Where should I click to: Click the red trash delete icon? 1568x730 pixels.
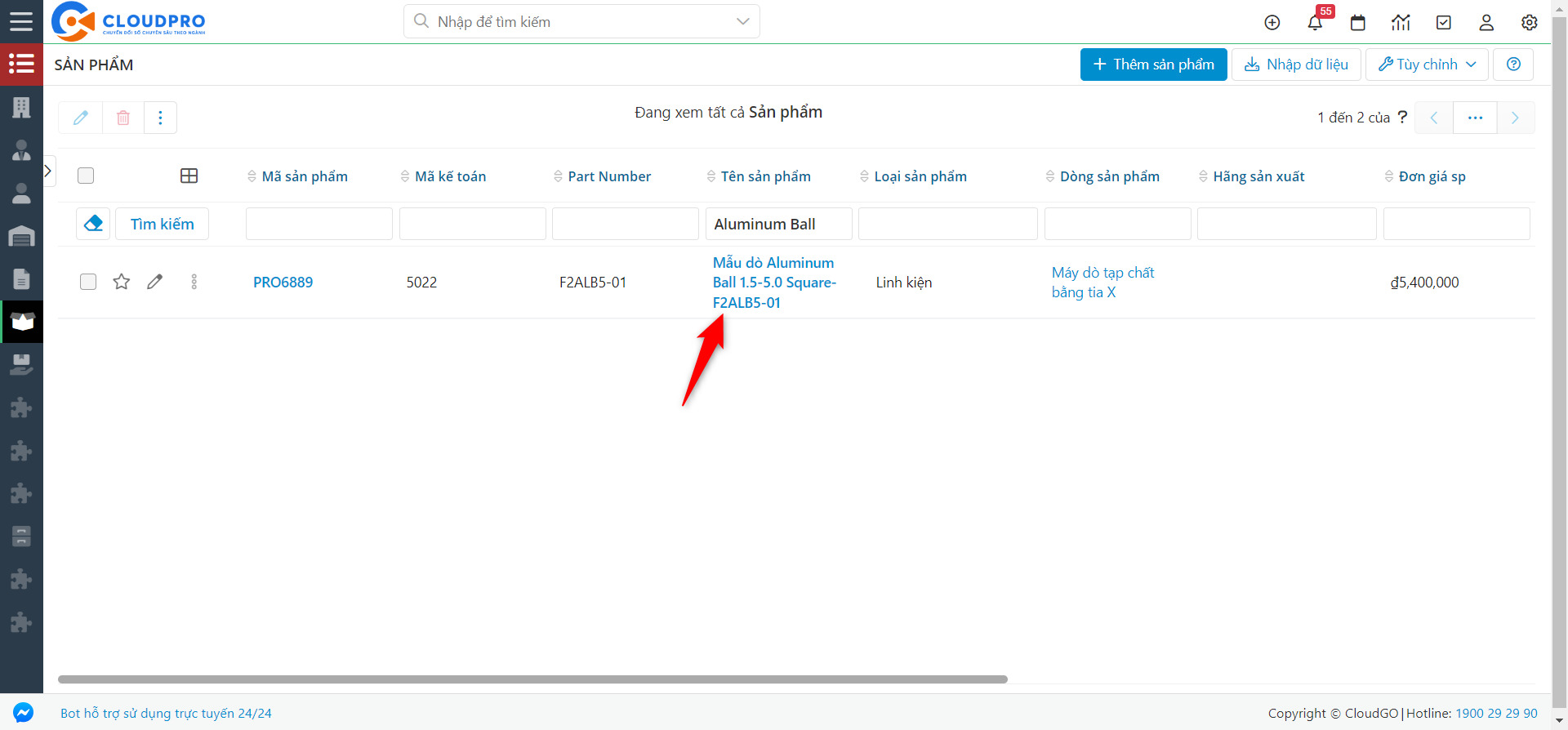[x=123, y=118]
